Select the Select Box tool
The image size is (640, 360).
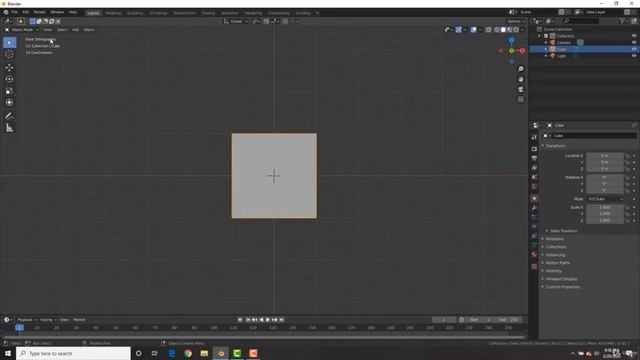[x=9, y=42]
